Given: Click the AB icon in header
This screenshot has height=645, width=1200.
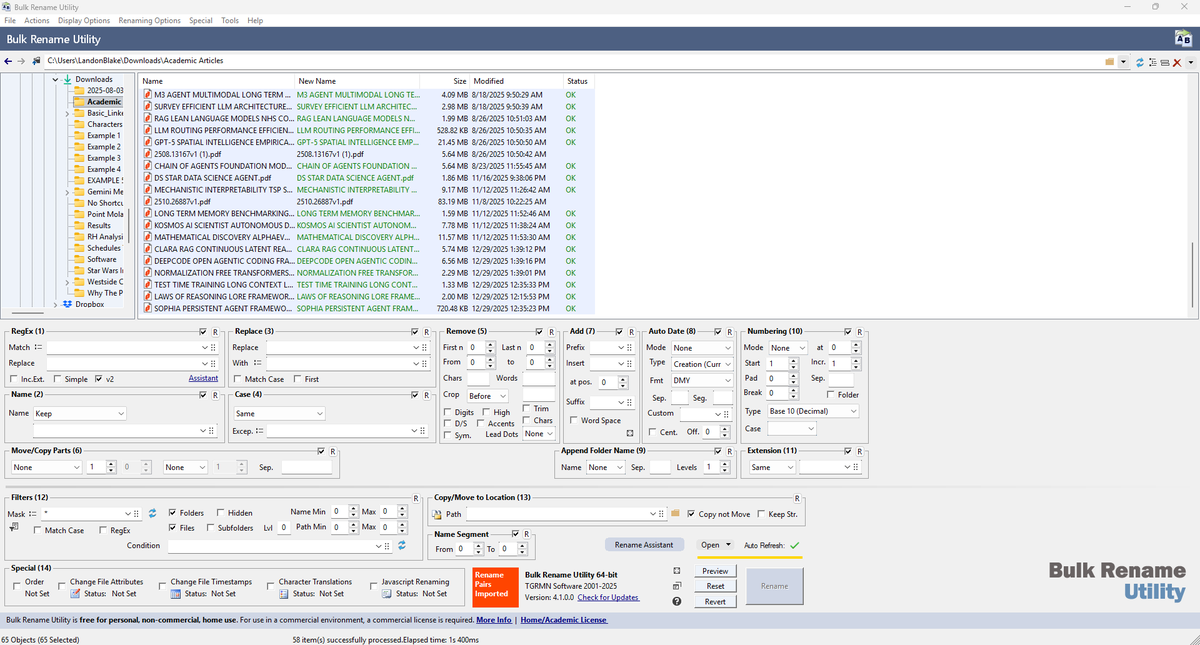Looking at the screenshot, I should [x=1182, y=38].
